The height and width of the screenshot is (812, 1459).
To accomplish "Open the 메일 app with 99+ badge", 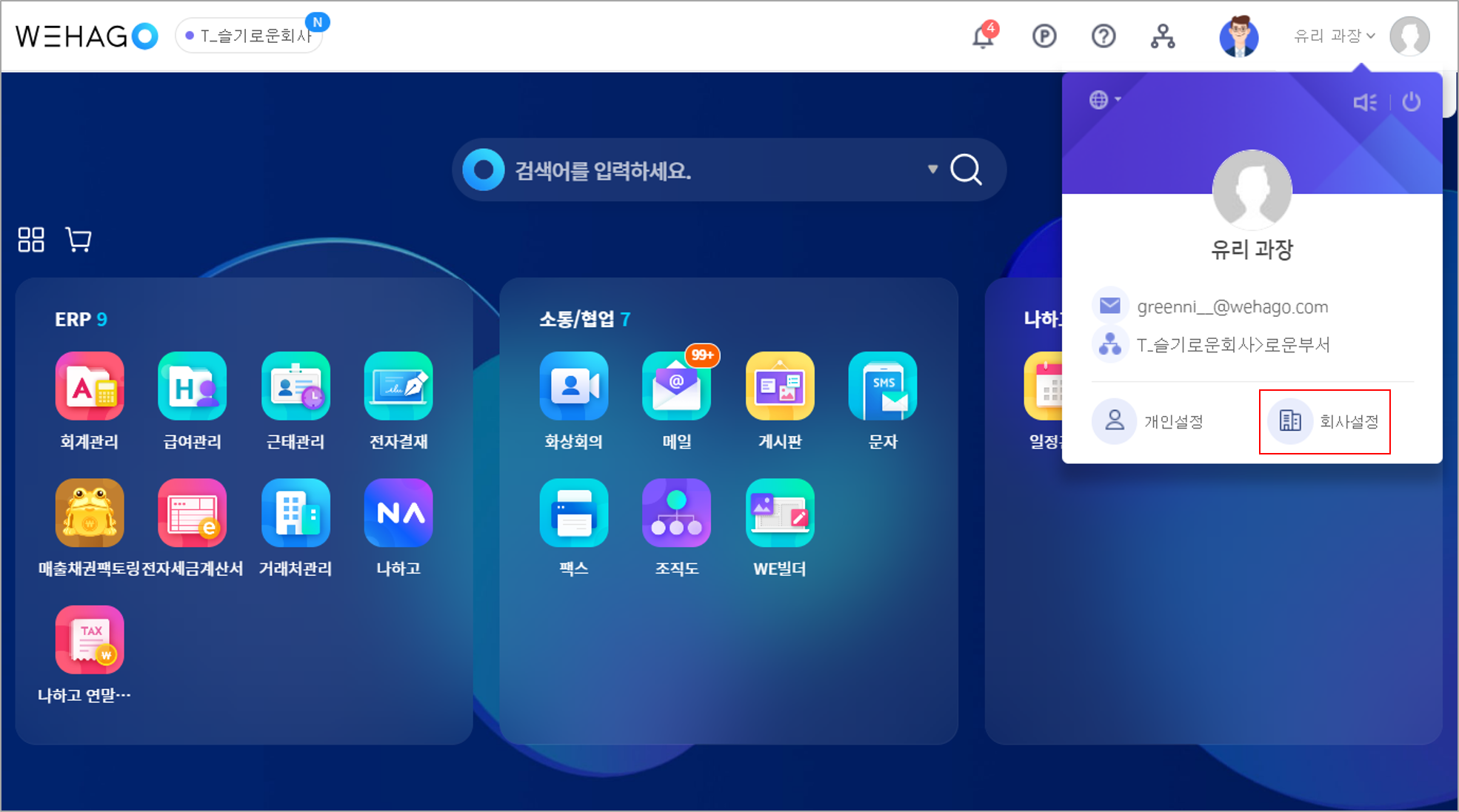I will pos(677,386).
